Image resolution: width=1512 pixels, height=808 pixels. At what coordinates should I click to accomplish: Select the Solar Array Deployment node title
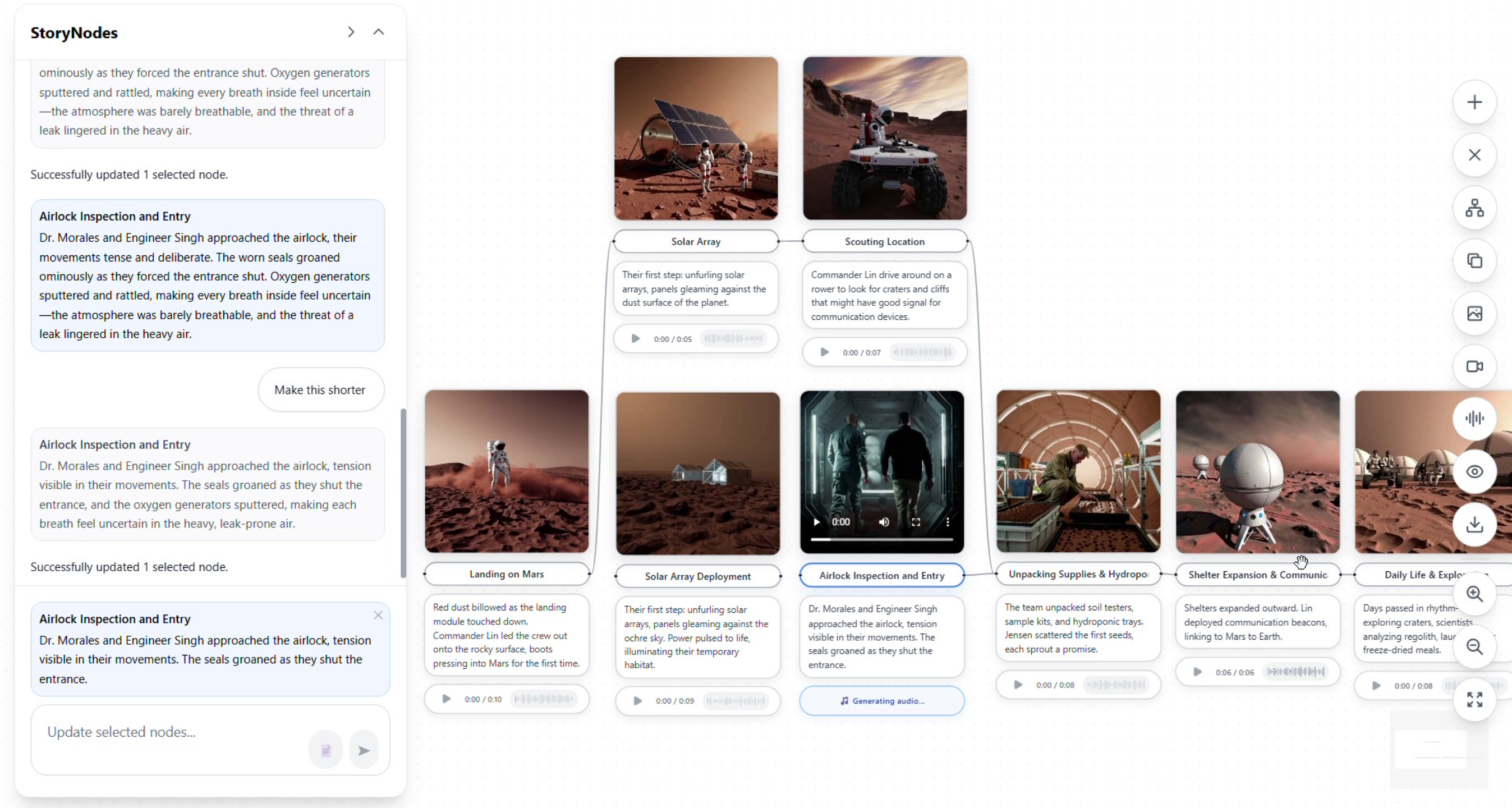697,576
